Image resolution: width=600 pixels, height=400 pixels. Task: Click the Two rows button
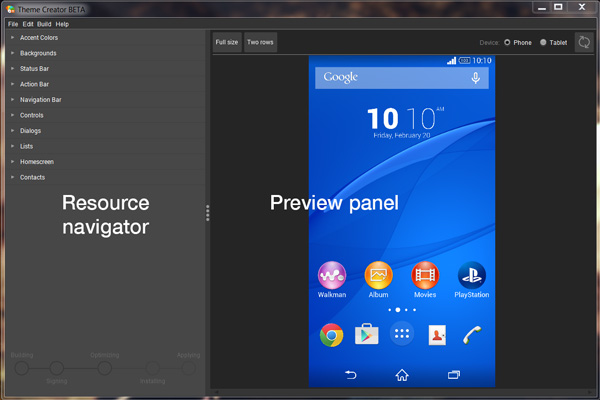tap(260, 43)
